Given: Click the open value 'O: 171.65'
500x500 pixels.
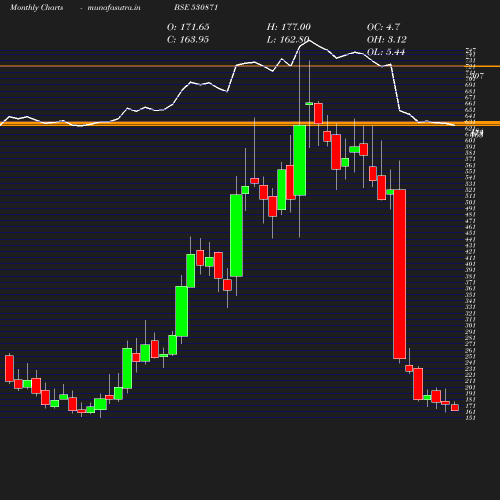Looking at the screenshot, I should coord(188,27).
